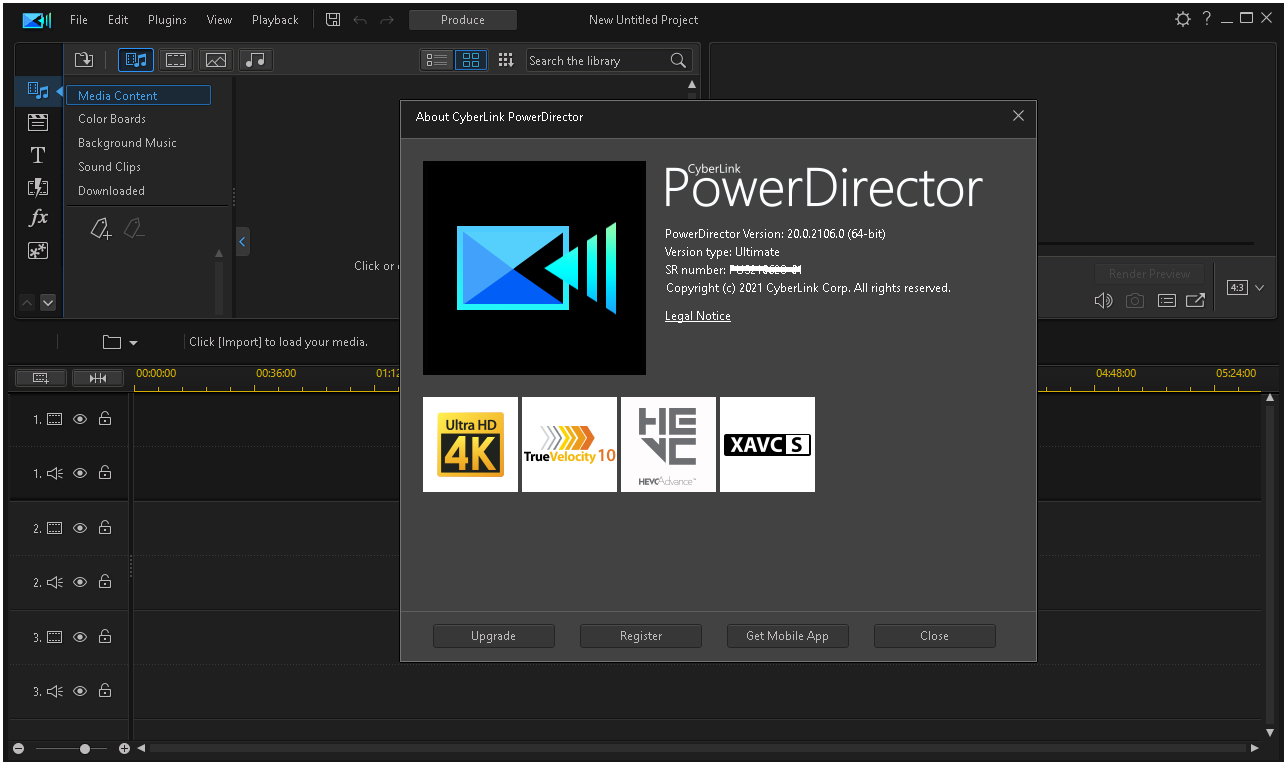Screen dimensions: 1284x764
Task: Select Color Boards in the library tree
Action: pos(112,119)
